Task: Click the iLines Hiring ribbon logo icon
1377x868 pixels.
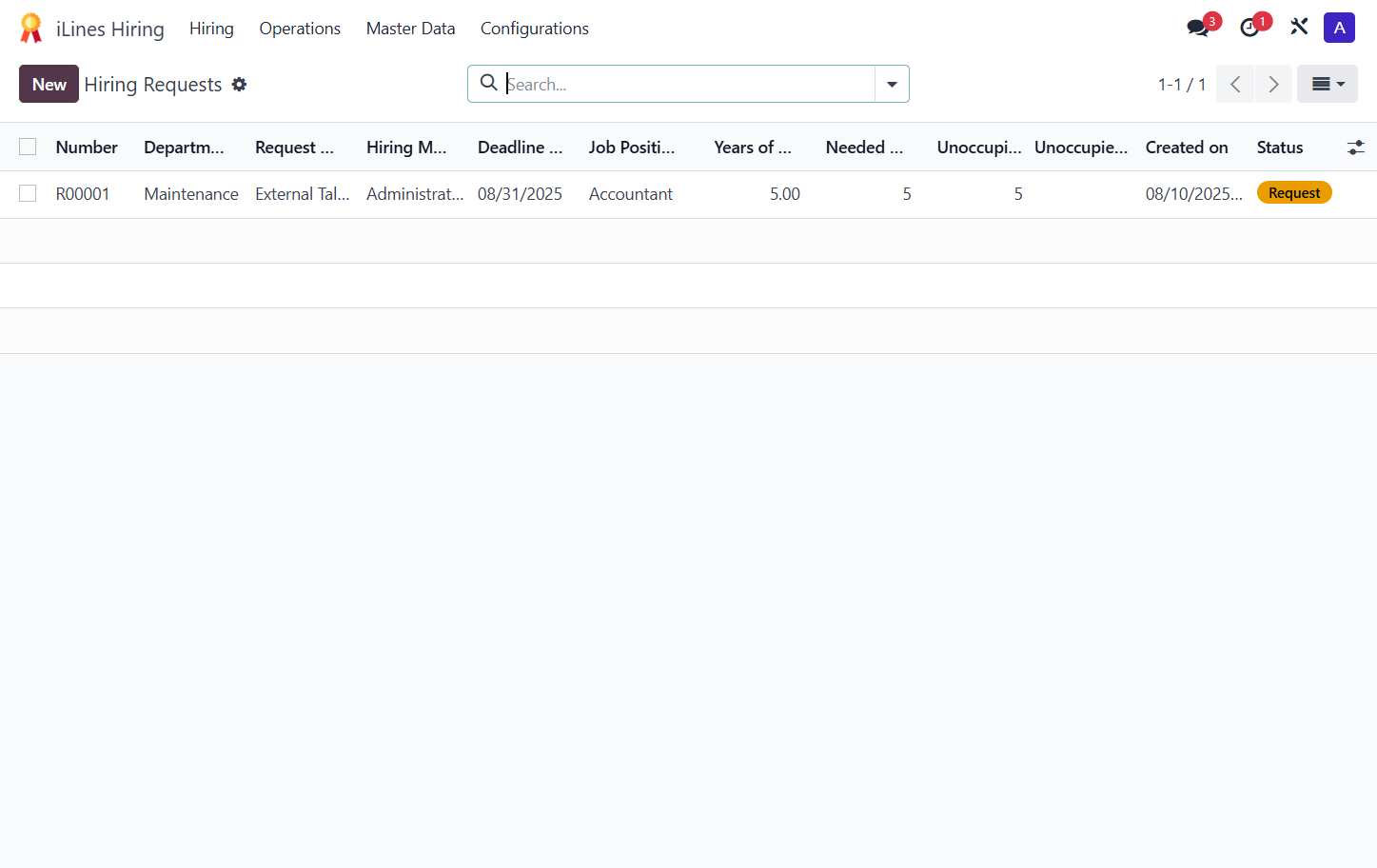Action: [x=31, y=29]
